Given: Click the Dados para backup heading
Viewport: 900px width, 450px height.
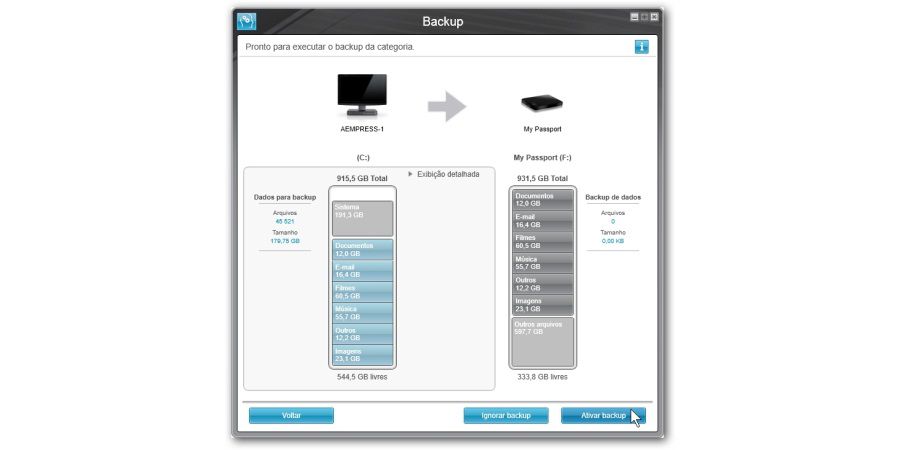Looking at the screenshot, I should click(285, 197).
